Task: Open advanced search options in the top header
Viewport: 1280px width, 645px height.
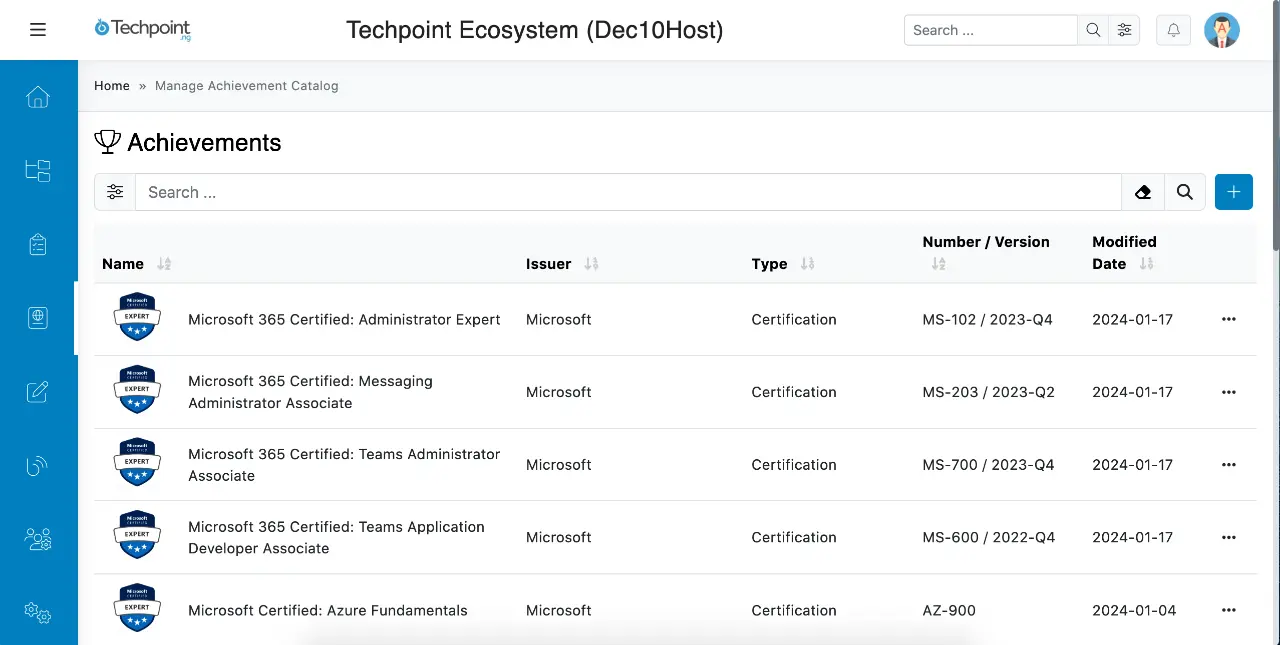Action: point(1125,30)
